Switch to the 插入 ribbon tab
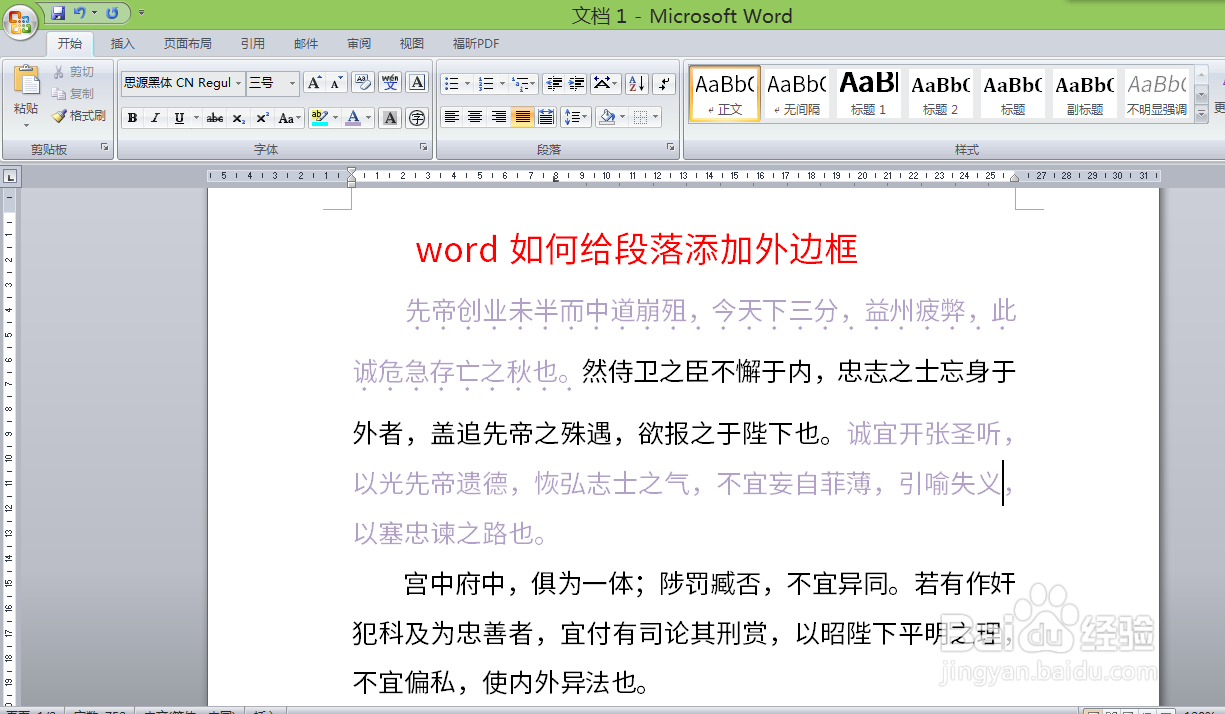Image resolution: width=1225 pixels, height=714 pixels. (x=123, y=43)
